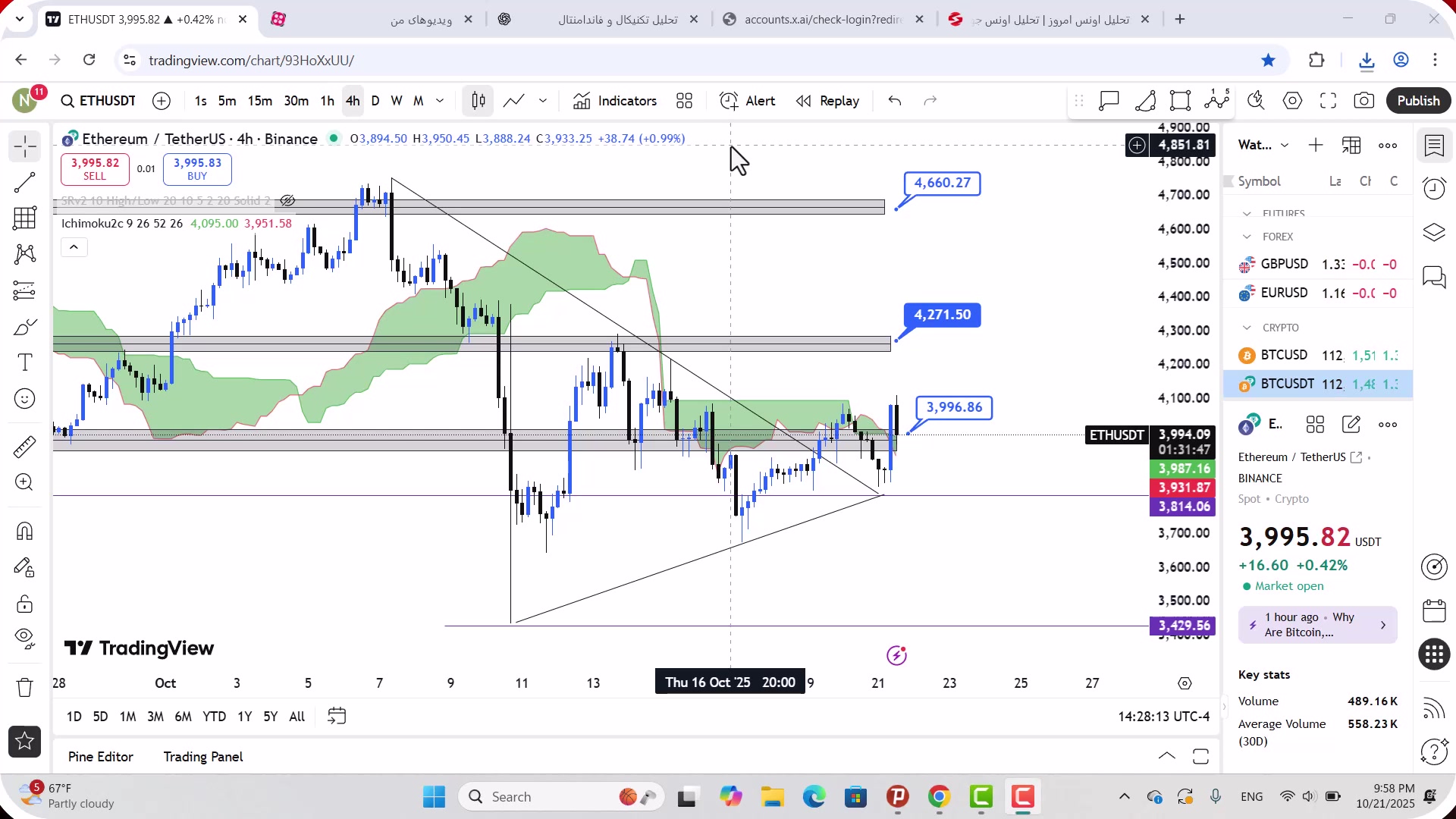Image resolution: width=1456 pixels, height=819 pixels.
Task: Open go to date calendar icon
Action: pyautogui.click(x=337, y=717)
